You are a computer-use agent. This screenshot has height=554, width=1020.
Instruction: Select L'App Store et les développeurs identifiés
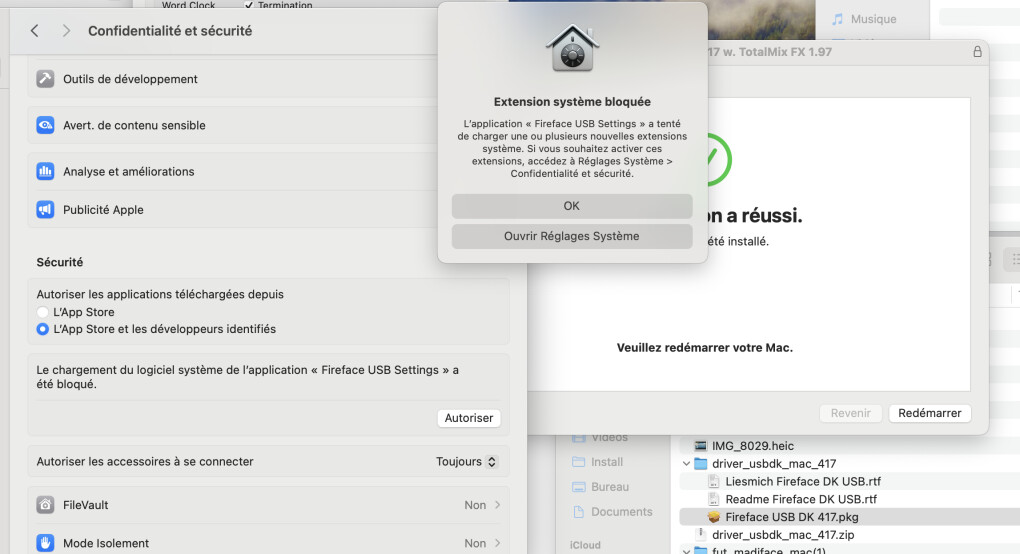[x=43, y=329]
